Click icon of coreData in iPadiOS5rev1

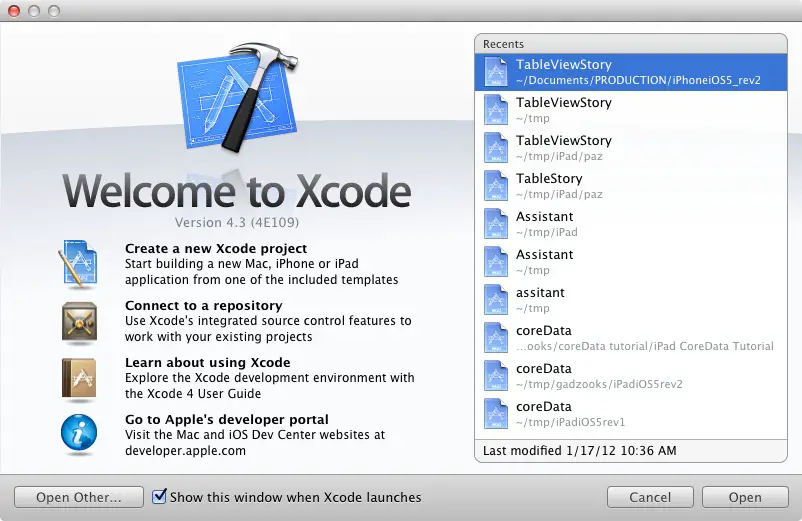(x=496, y=414)
